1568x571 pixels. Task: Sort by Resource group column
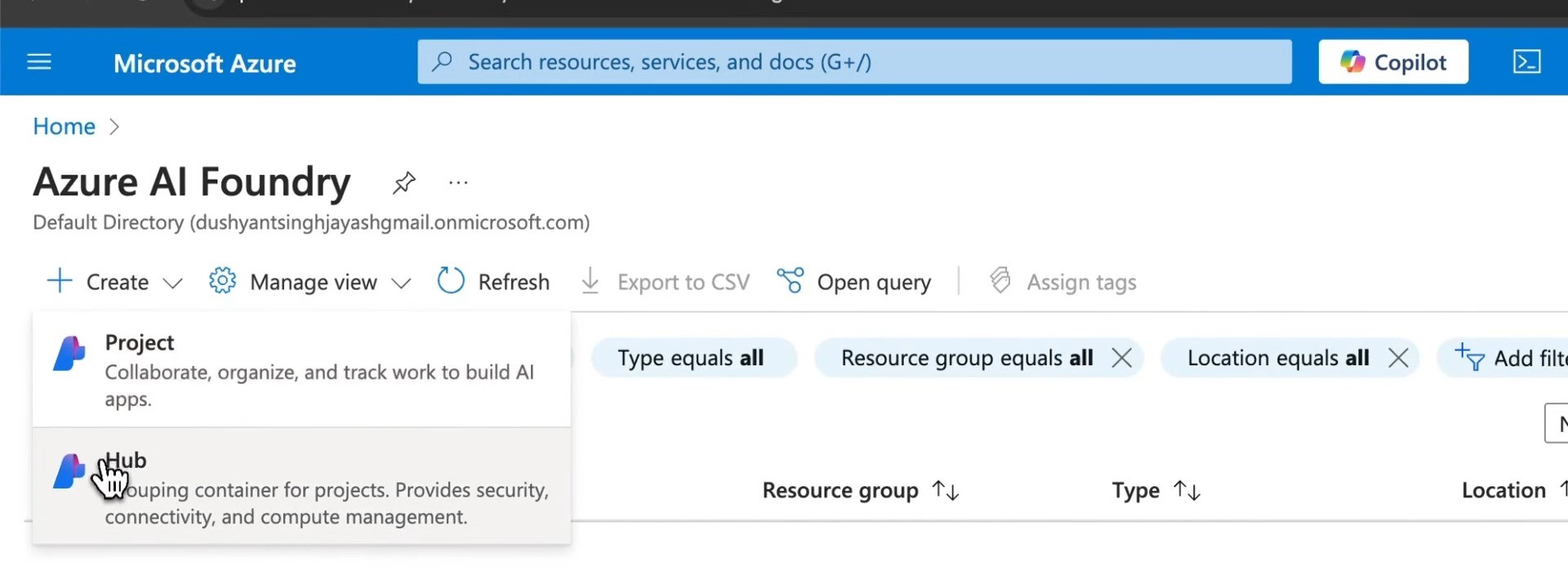click(x=840, y=490)
